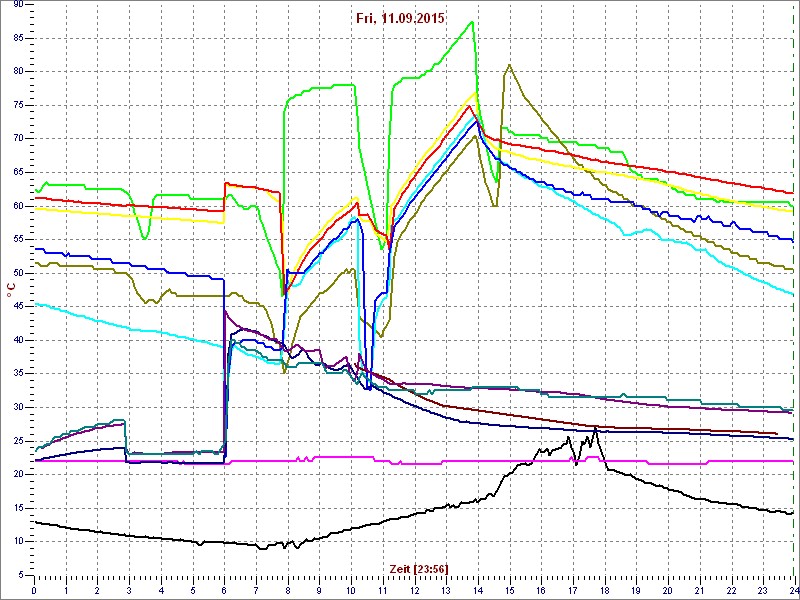Image resolution: width=800 pixels, height=600 pixels.
Task: Pick the hour 0 label on the time axis
Action: click(x=34, y=588)
